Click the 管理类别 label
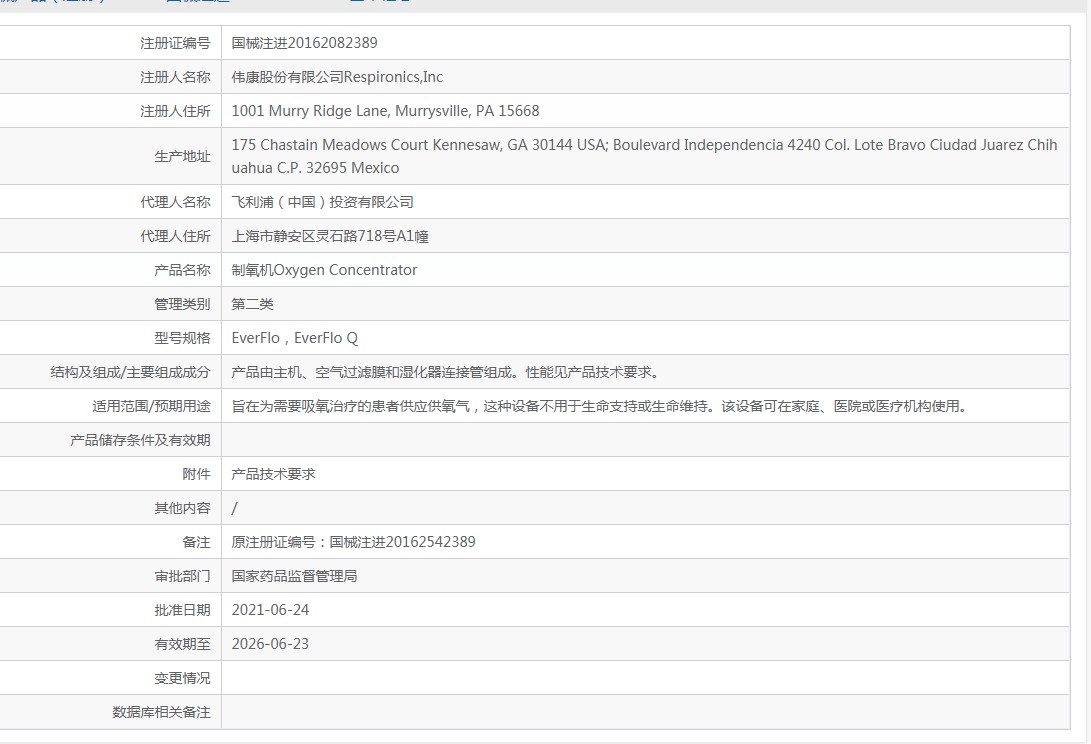 (182, 304)
